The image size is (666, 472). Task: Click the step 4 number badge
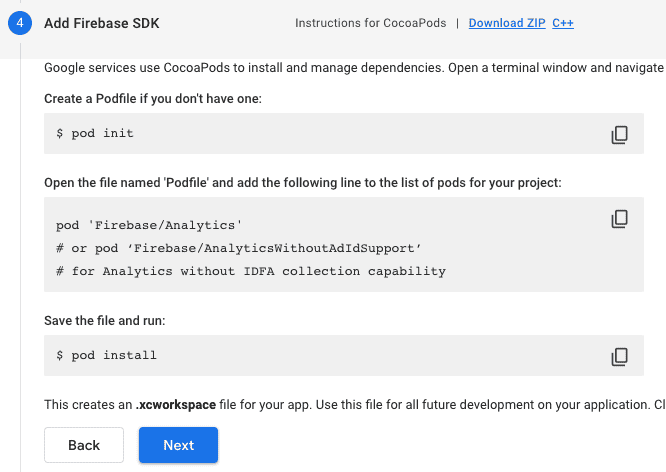(20, 23)
